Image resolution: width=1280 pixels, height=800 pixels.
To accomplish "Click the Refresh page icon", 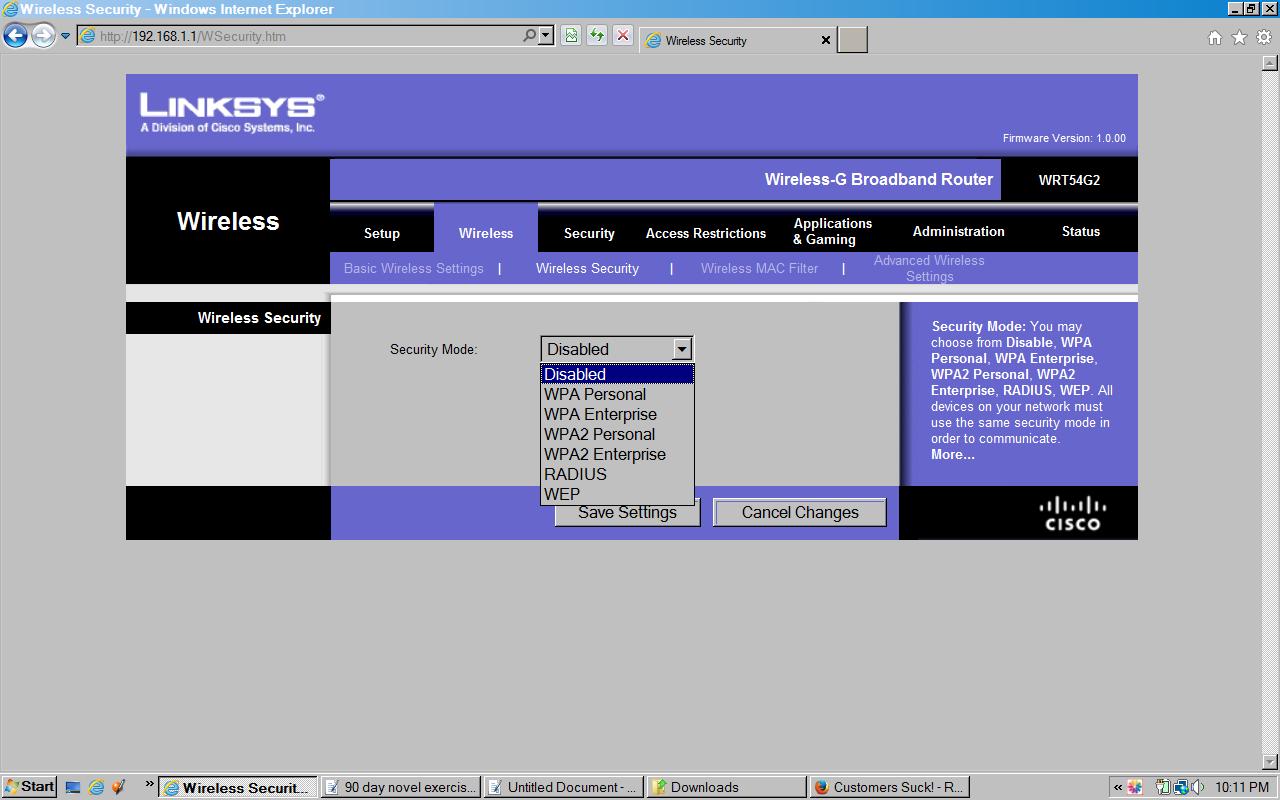I will tap(597, 36).
